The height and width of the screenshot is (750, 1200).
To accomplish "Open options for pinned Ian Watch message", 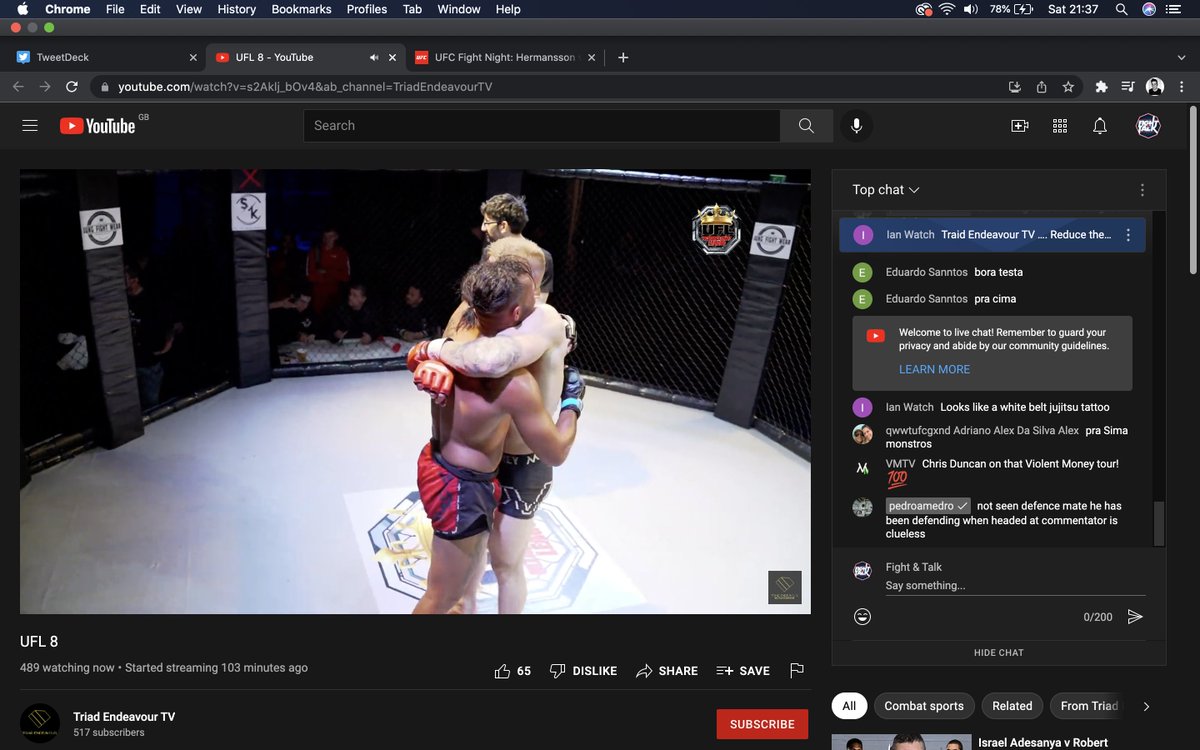I will (x=1128, y=235).
